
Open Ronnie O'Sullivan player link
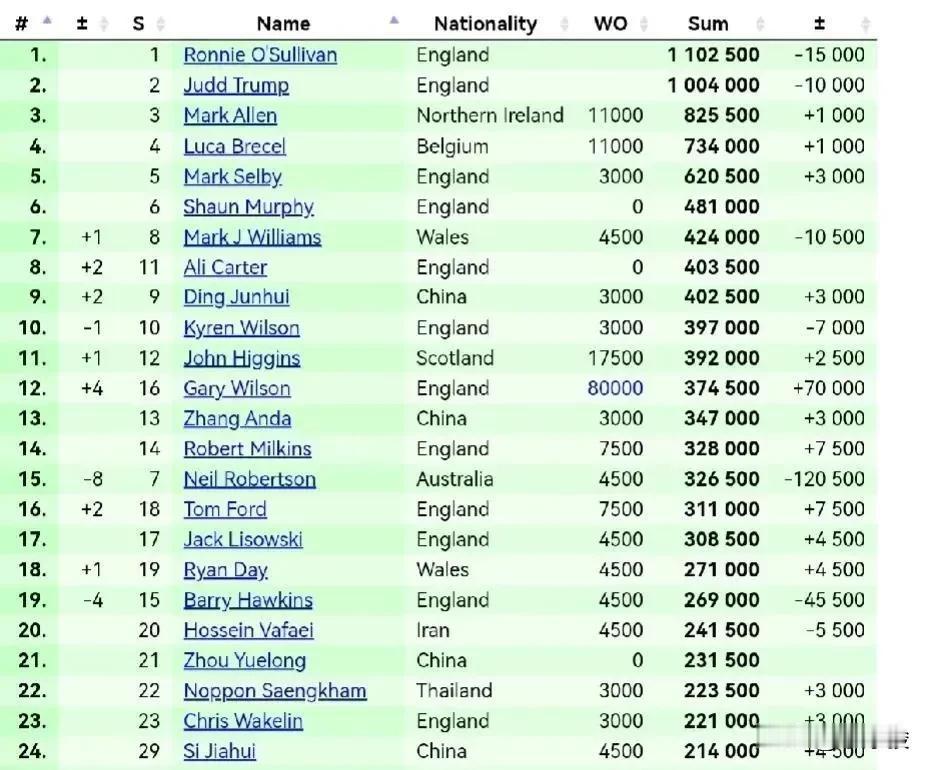click(x=260, y=55)
